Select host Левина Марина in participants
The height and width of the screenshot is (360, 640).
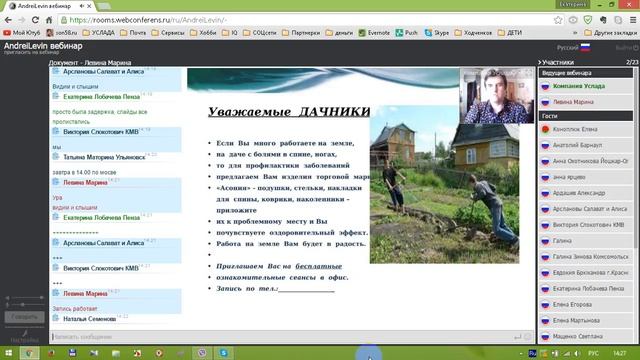585,102
